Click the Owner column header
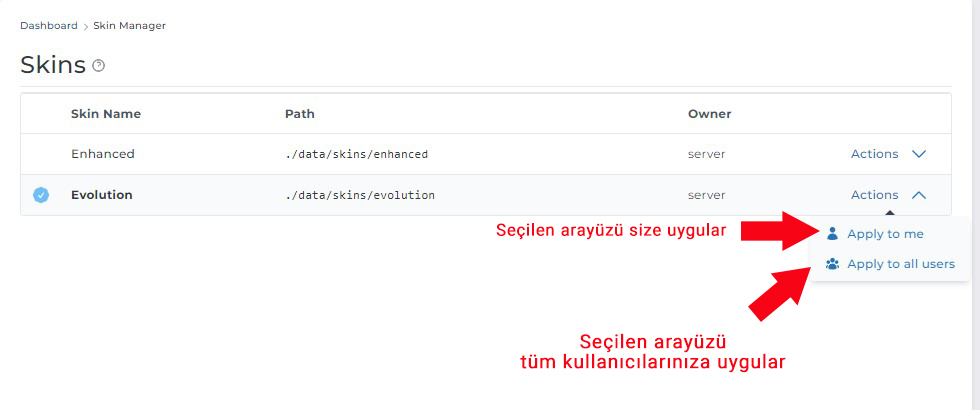Image resolution: width=980 pixels, height=410 pixels. click(x=709, y=114)
